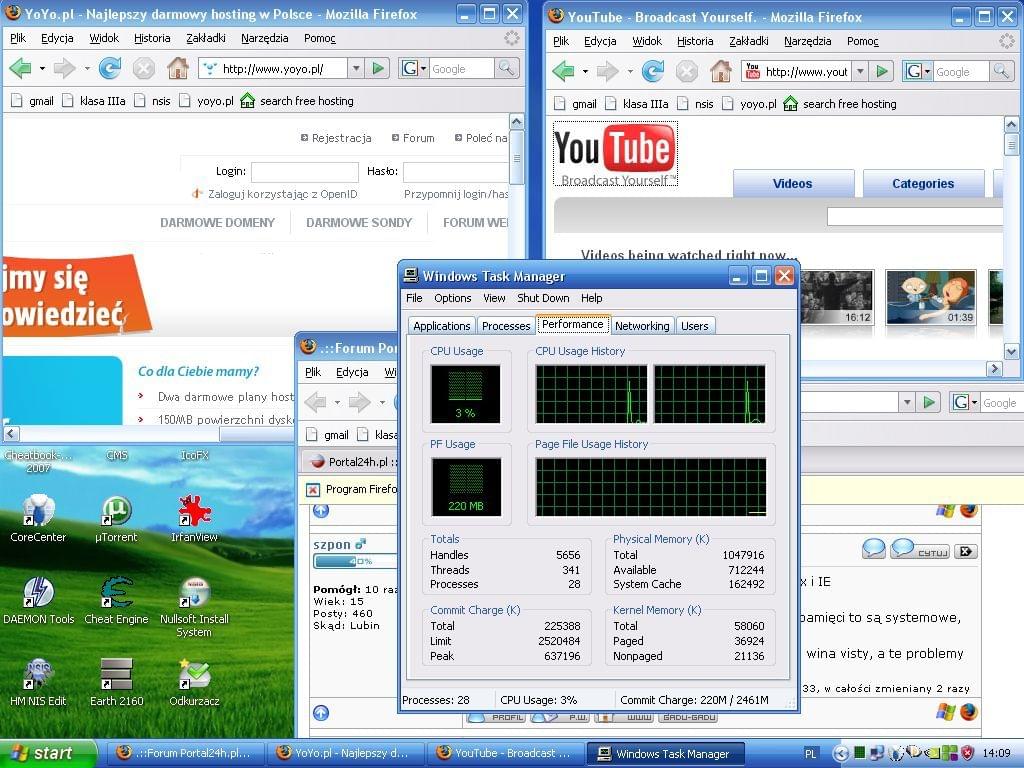The height and width of the screenshot is (768, 1024).
Task: Click Back arrow in YouTube Firefox window
Action: [563, 71]
